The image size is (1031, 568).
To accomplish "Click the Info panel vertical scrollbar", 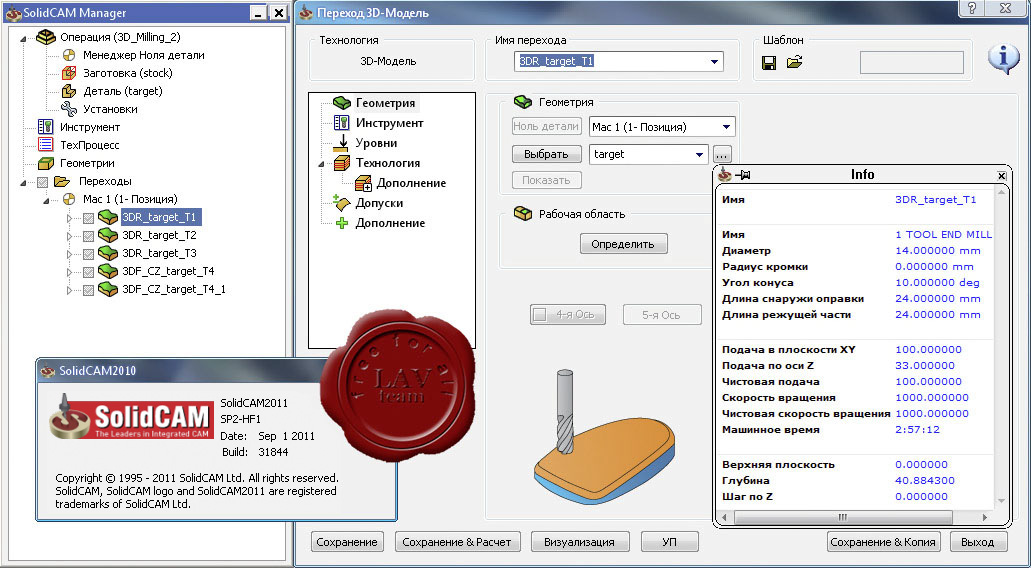I will click(x=1002, y=347).
